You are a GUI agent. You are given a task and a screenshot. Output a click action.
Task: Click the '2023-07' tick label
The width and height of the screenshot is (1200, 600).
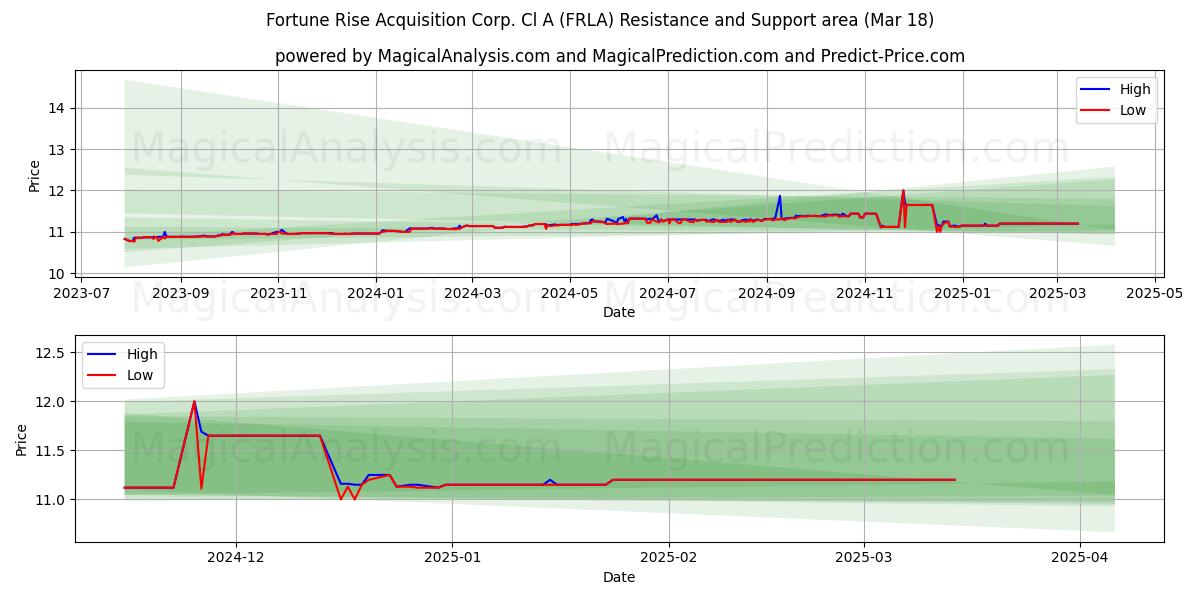(83, 294)
